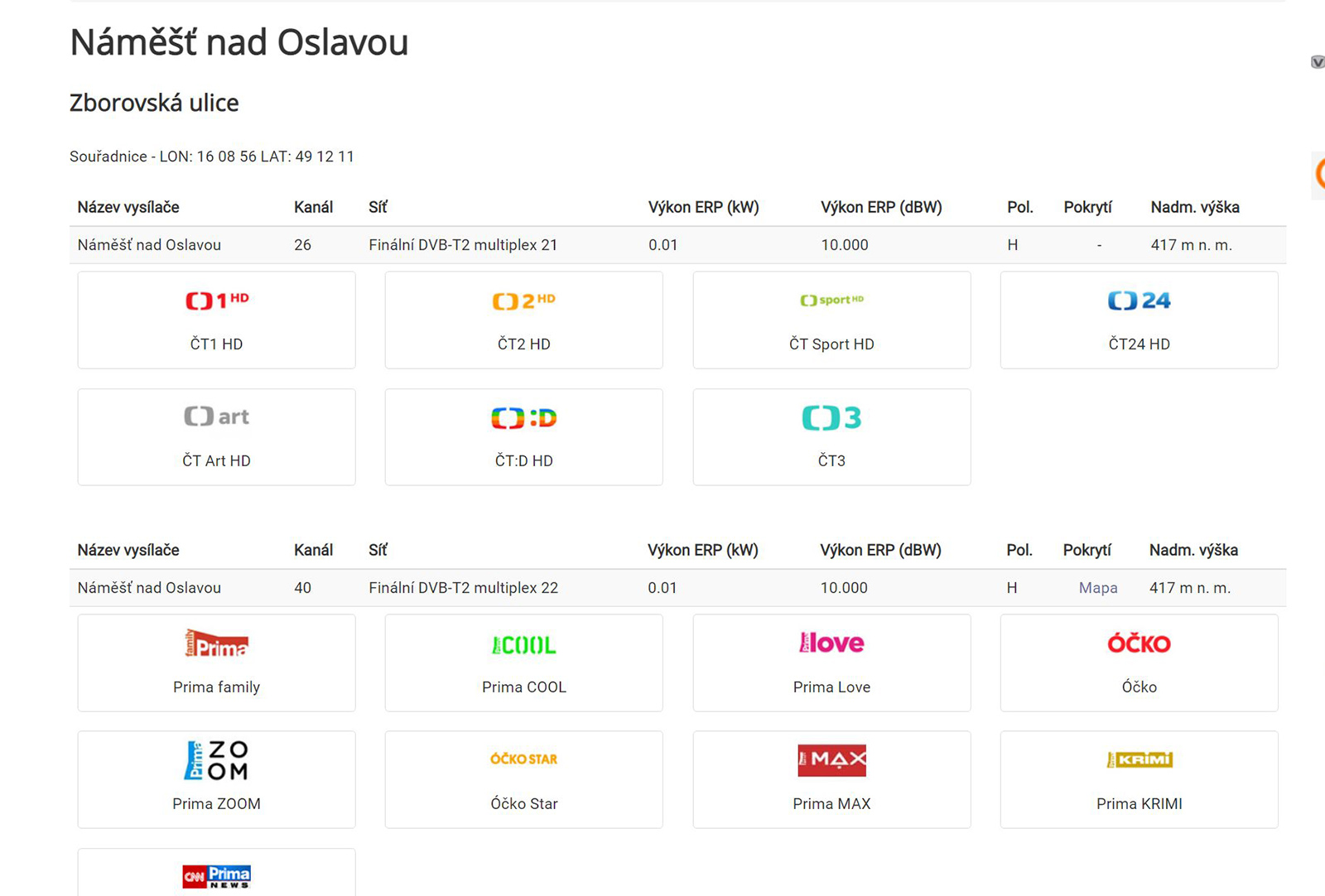Image resolution: width=1325 pixels, height=896 pixels.
Task: Select the ČT Sport HD logo
Action: click(x=831, y=300)
